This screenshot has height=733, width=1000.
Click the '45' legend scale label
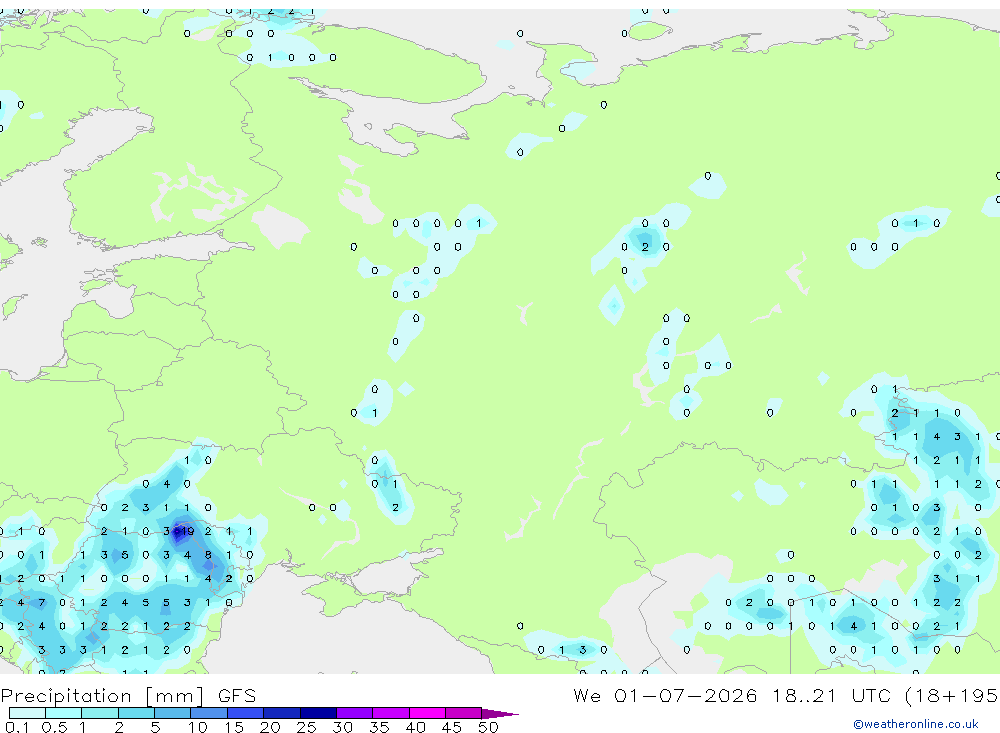[x=452, y=727]
